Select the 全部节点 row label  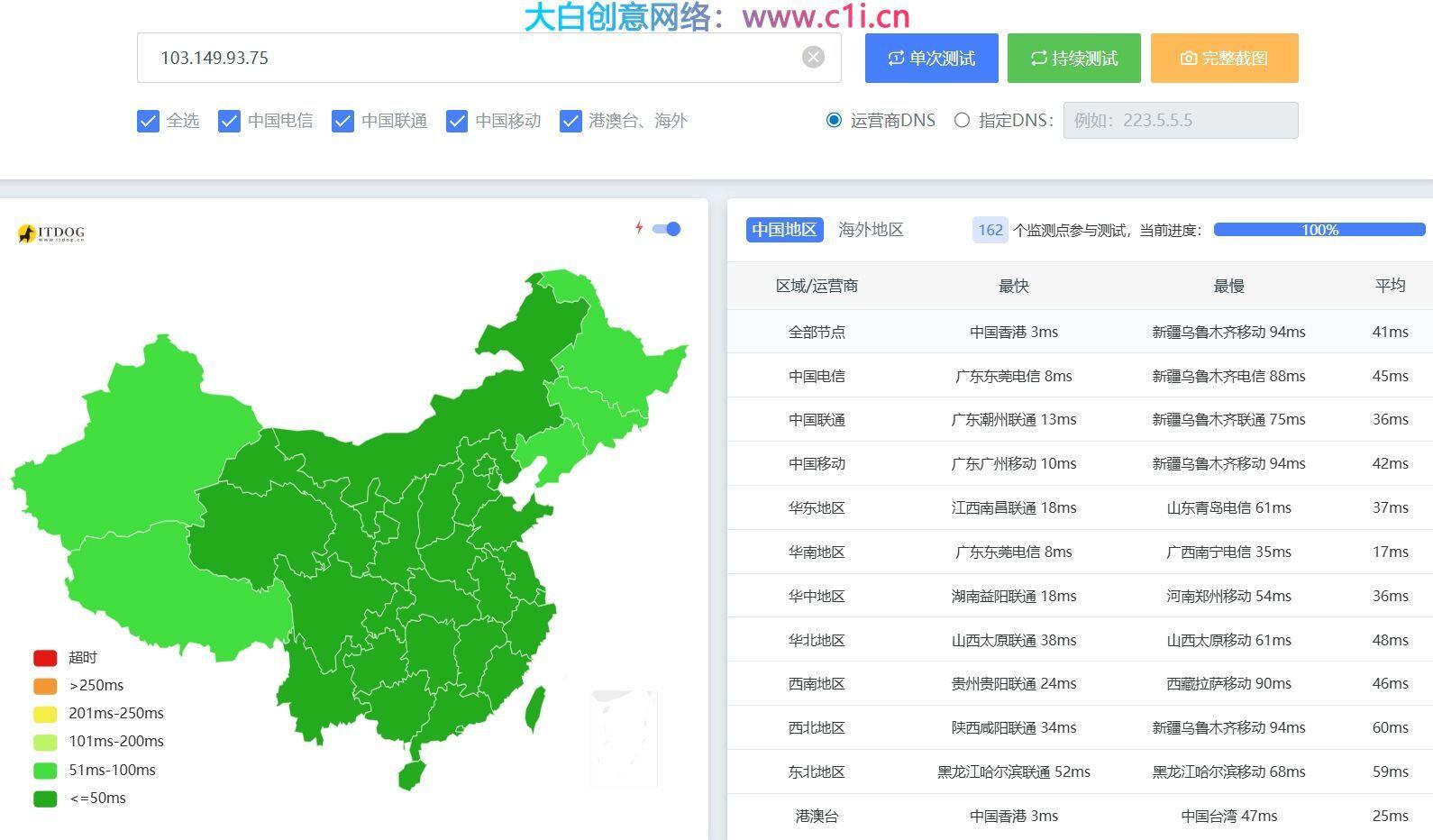(817, 332)
